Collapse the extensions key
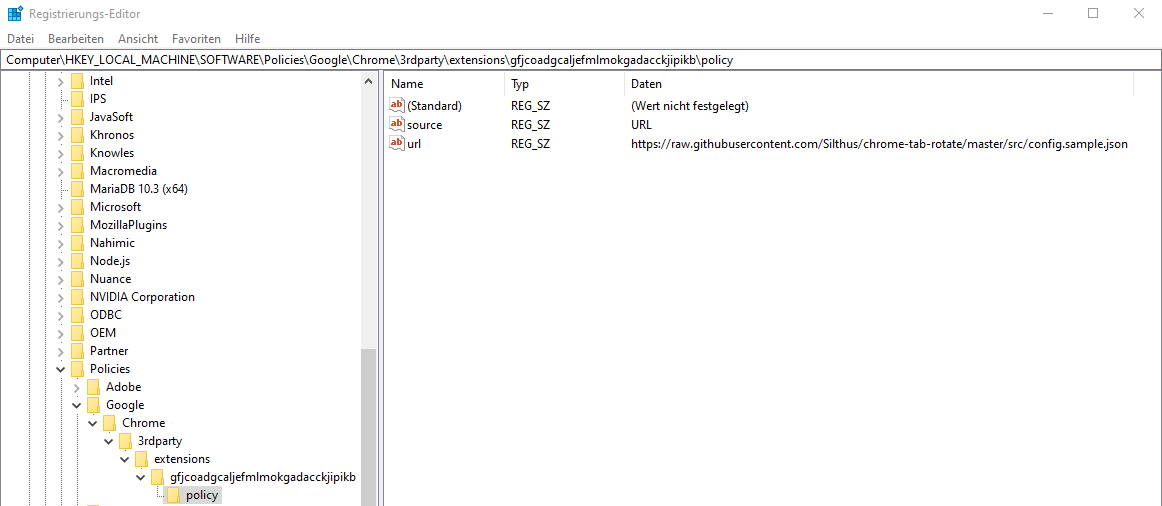Image resolution: width=1162 pixels, height=506 pixels. 124,459
